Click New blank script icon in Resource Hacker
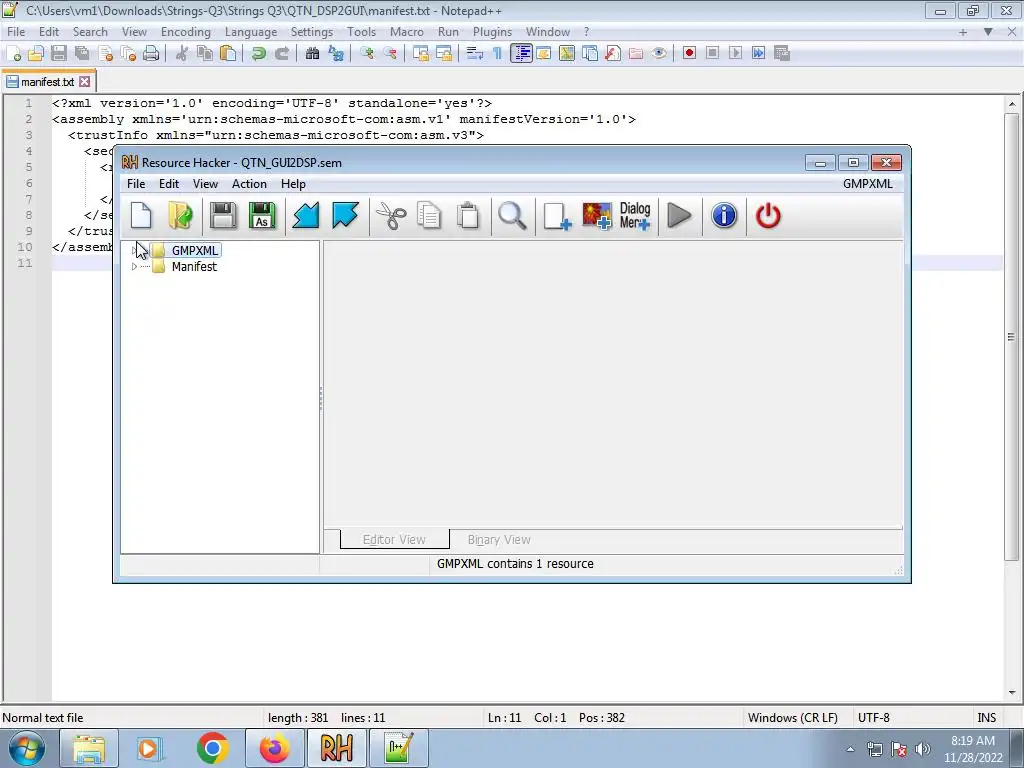This screenshot has width=1024, height=768. (141, 216)
